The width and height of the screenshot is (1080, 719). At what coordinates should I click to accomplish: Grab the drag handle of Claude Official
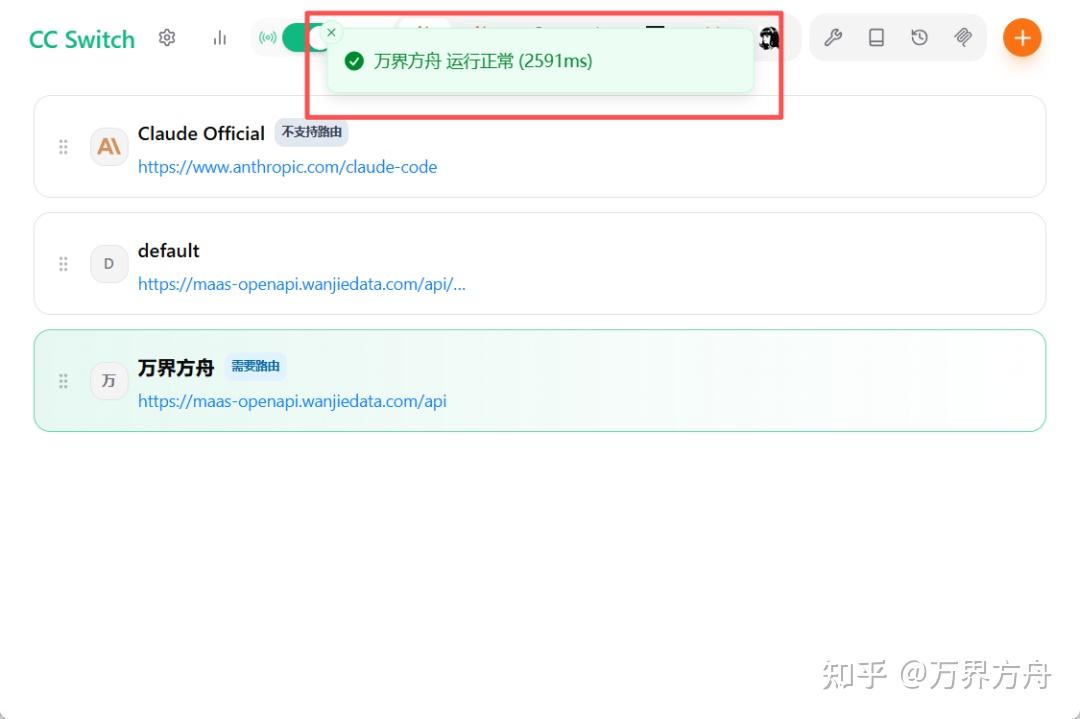(63, 147)
